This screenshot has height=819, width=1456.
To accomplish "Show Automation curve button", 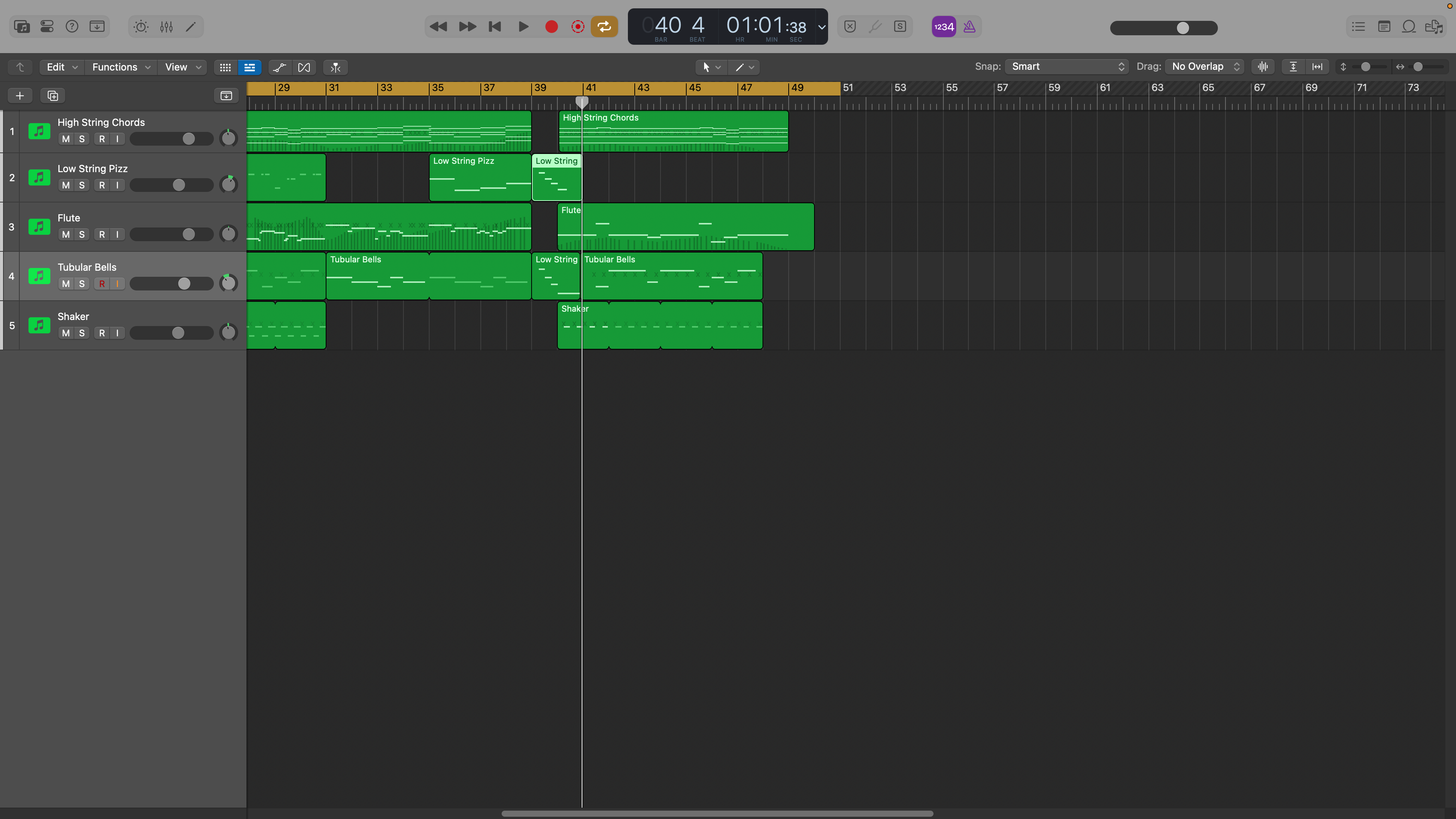I will [x=280, y=67].
